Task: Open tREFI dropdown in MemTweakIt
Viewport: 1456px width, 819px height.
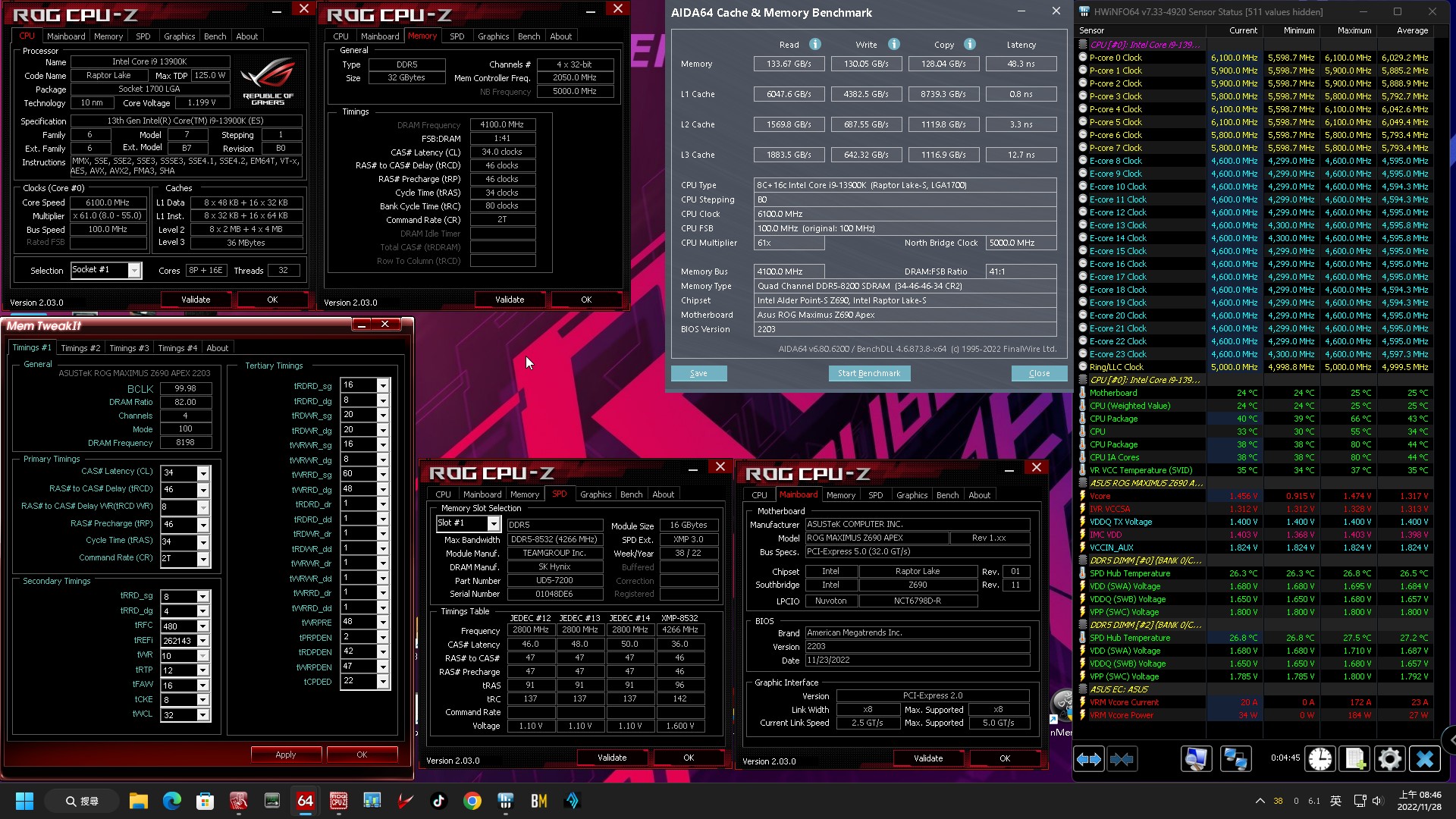Action: point(203,641)
